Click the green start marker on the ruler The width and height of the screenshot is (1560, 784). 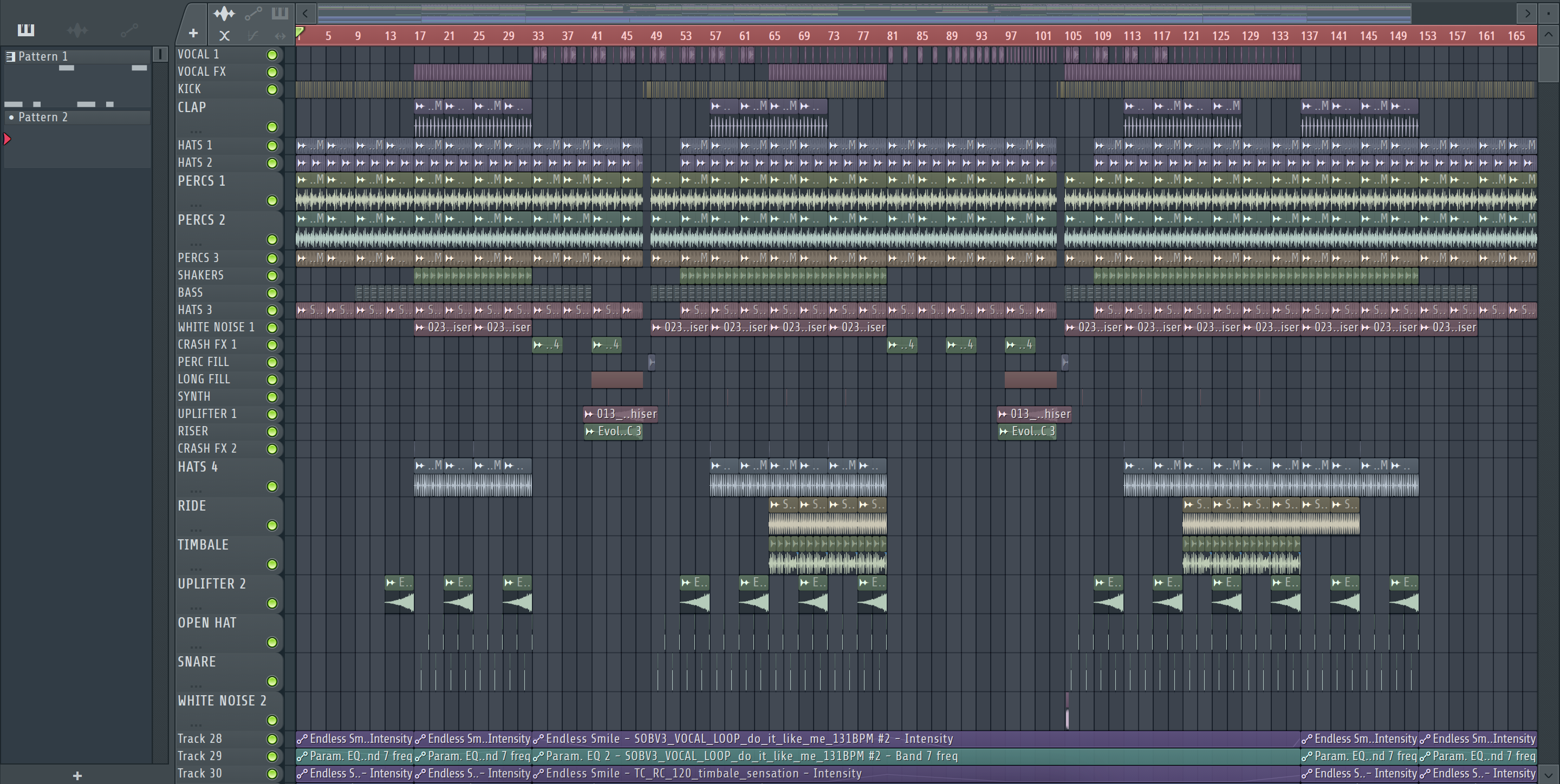pyautogui.click(x=300, y=32)
